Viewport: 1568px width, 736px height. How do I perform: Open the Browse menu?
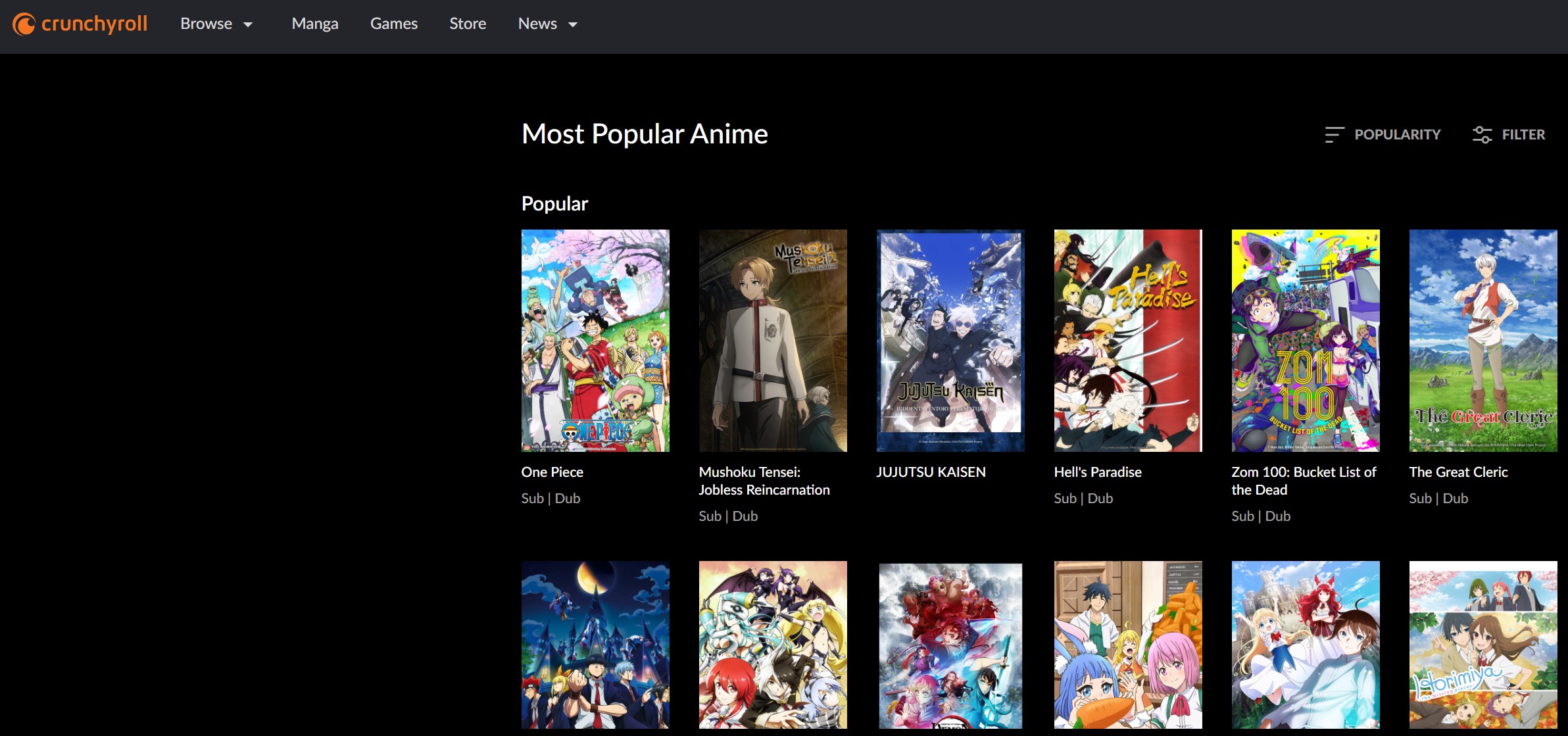click(x=216, y=24)
